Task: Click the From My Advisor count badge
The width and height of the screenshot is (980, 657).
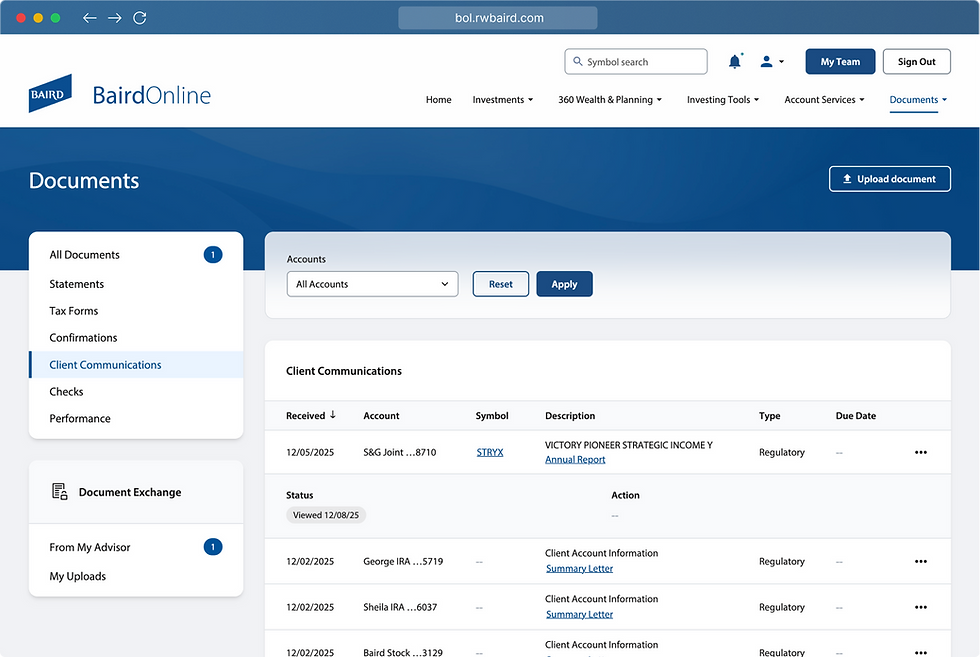Action: click(x=212, y=547)
